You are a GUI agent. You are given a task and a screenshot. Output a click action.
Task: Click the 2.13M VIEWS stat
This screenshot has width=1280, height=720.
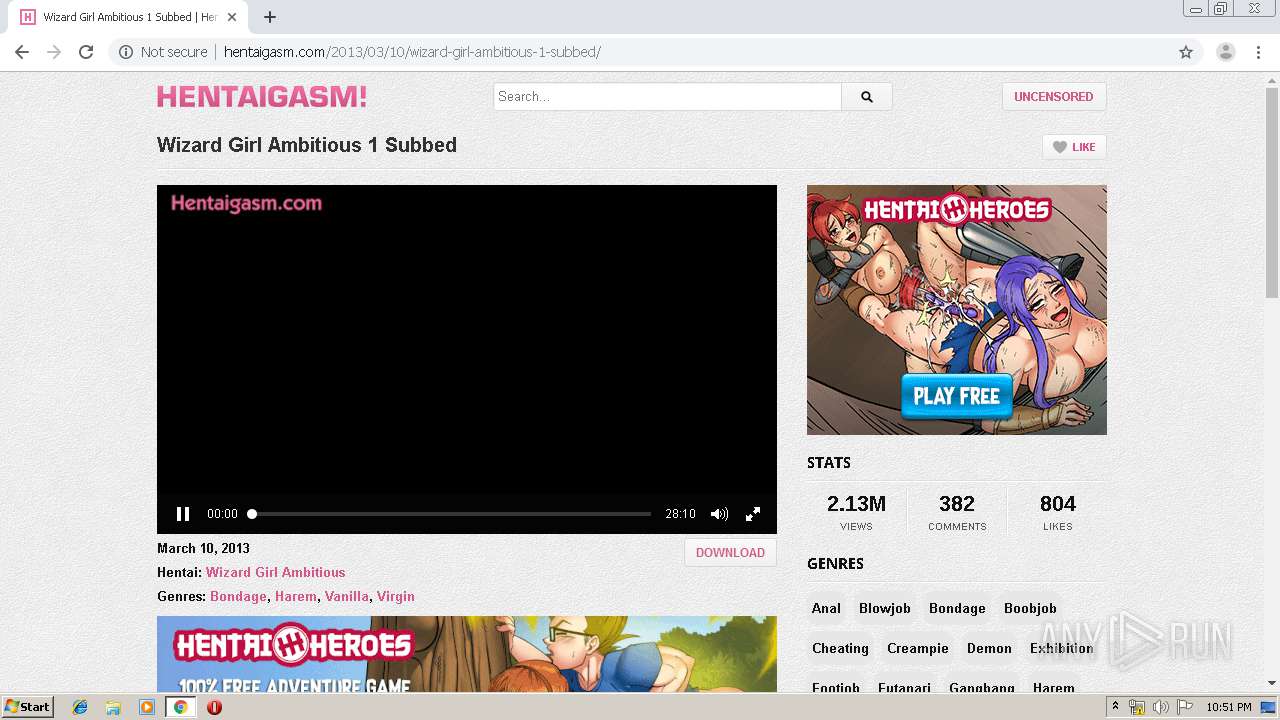[x=856, y=512]
